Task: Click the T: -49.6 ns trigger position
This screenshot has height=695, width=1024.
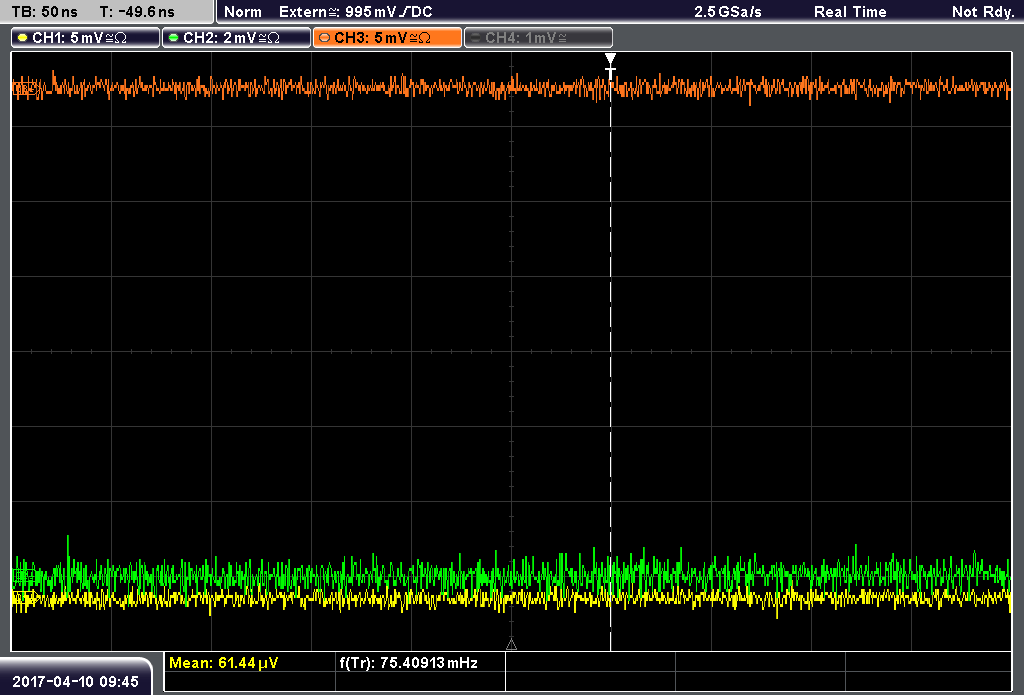Action: [137, 12]
